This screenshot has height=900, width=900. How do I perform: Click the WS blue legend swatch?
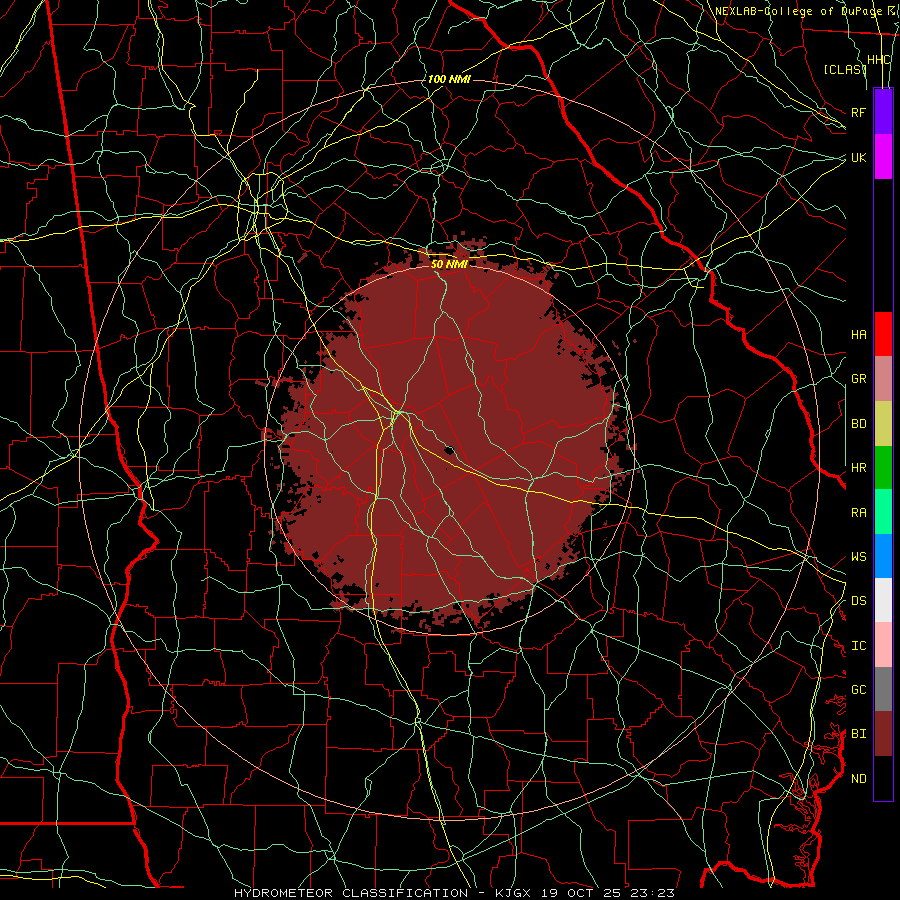pos(883,556)
